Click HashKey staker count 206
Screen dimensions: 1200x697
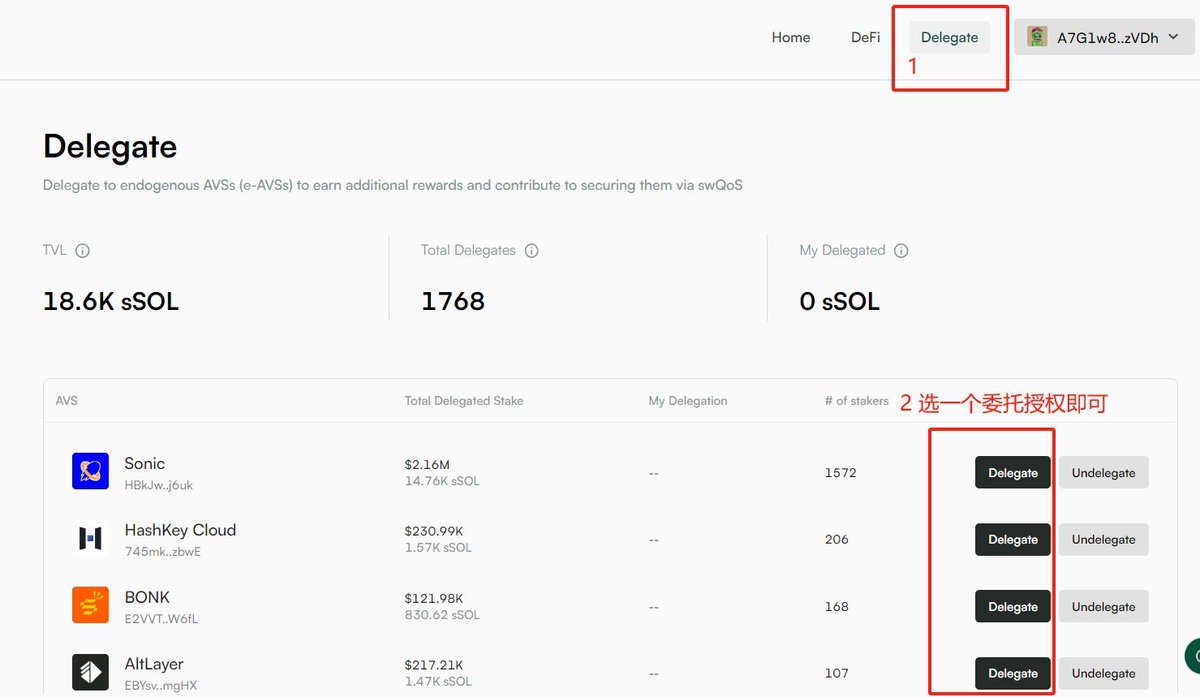tap(836, 539)
